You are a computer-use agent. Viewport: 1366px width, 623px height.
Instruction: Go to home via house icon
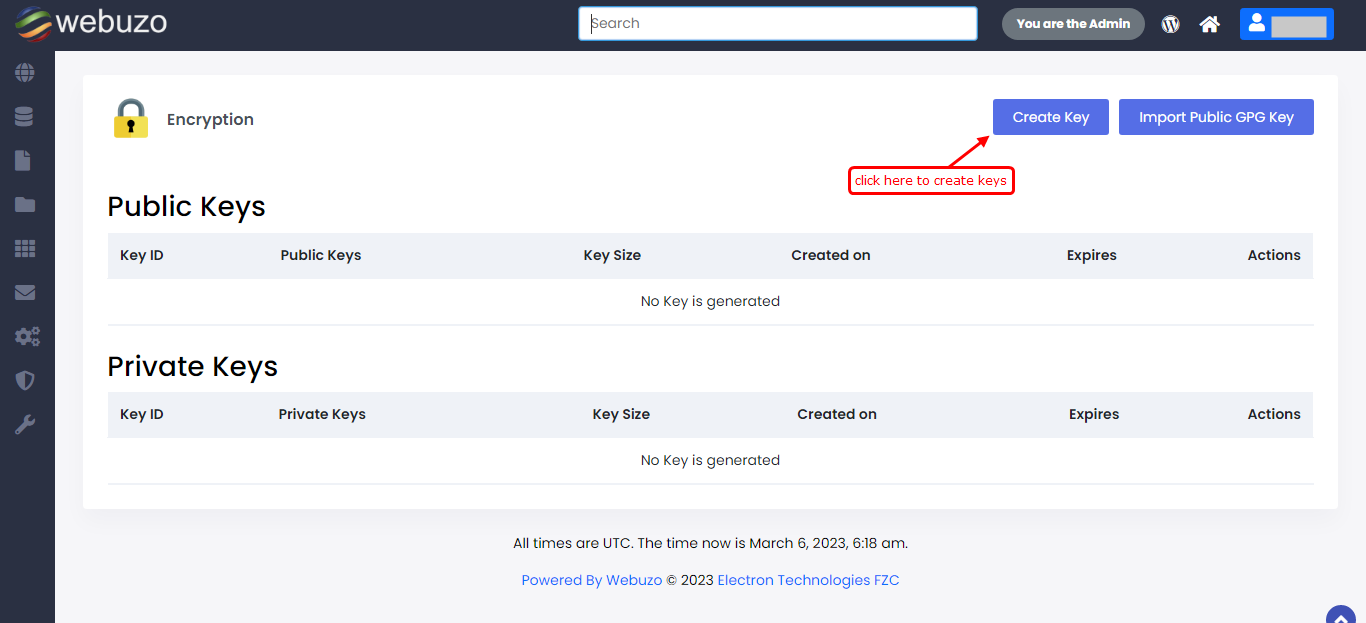(x=1210, y=24)
